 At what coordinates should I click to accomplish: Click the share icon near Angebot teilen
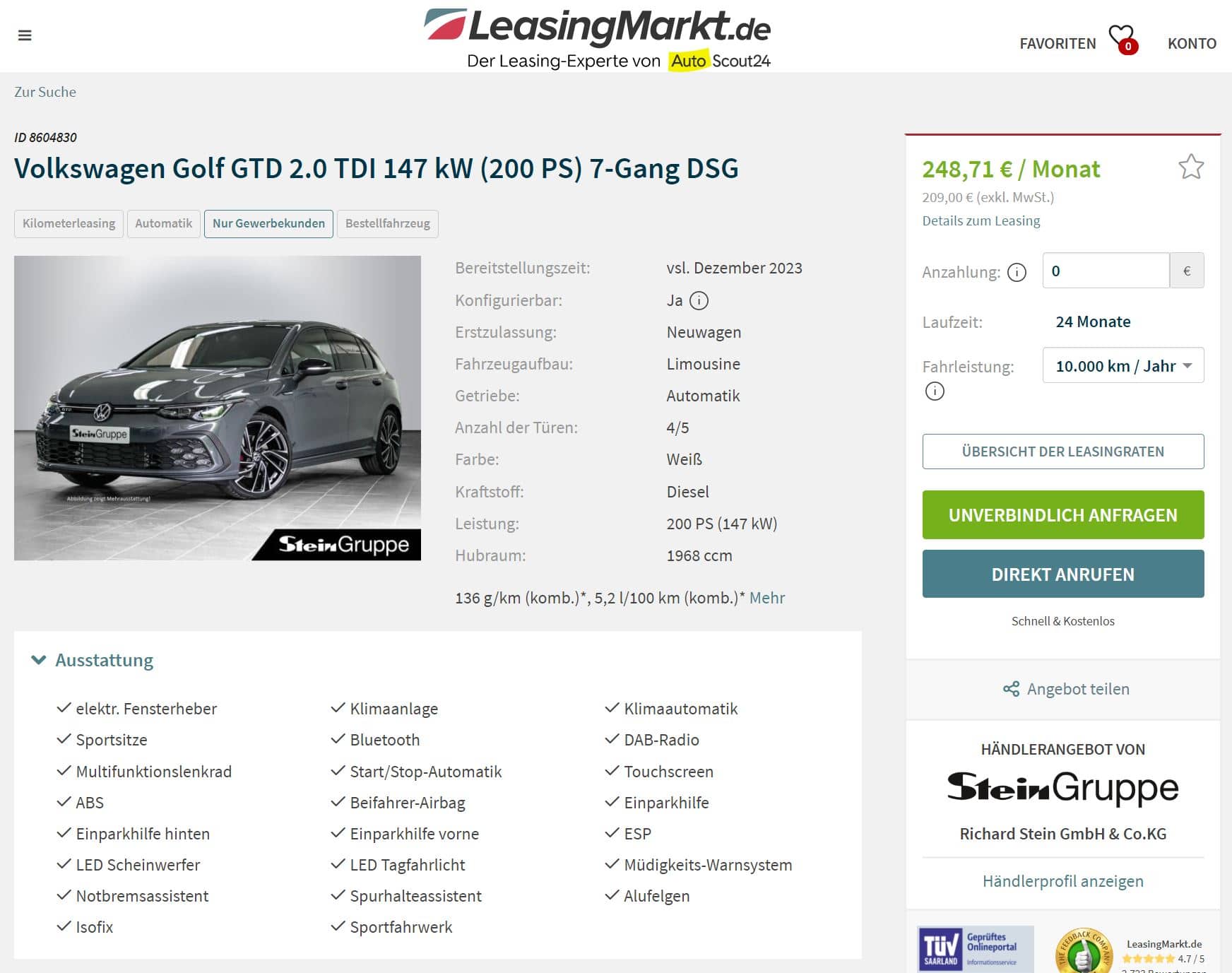point(1011,689)
